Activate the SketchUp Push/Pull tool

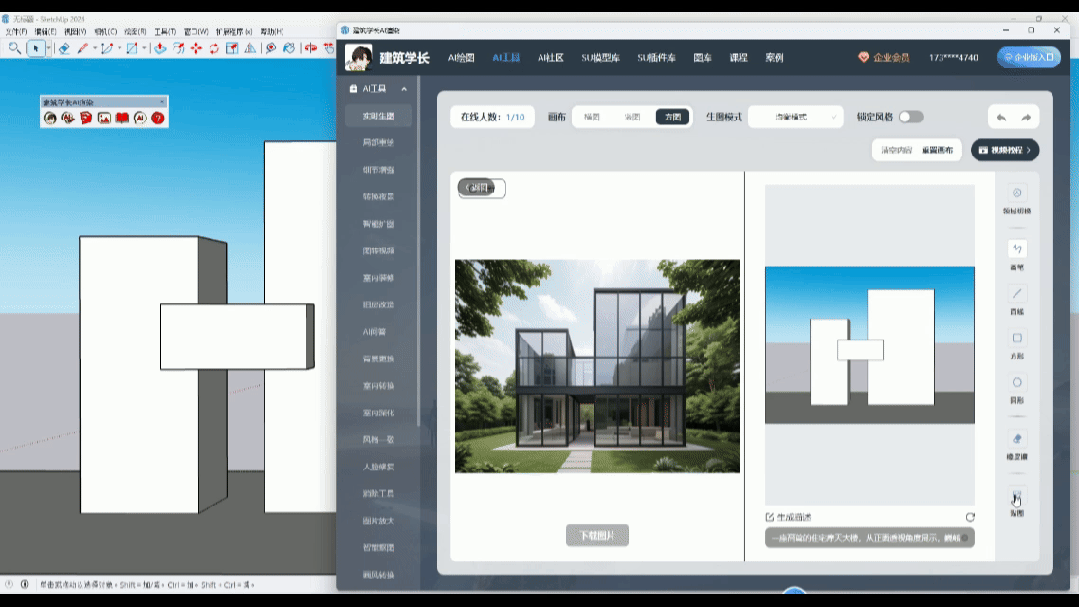coord(160,48)
